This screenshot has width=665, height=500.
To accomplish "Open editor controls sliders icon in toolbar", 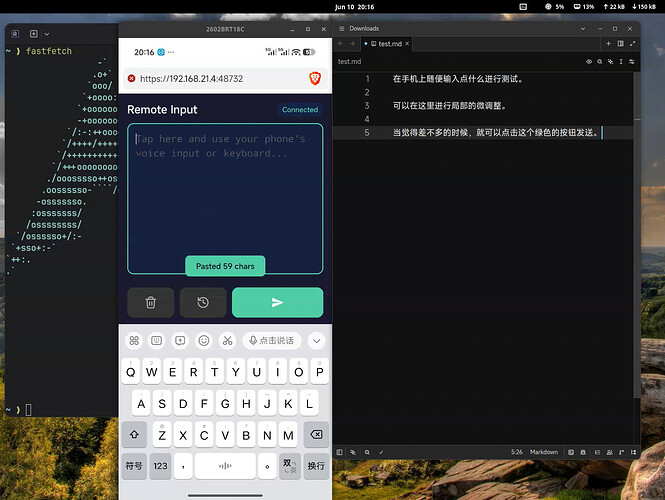I will point(632,61).
